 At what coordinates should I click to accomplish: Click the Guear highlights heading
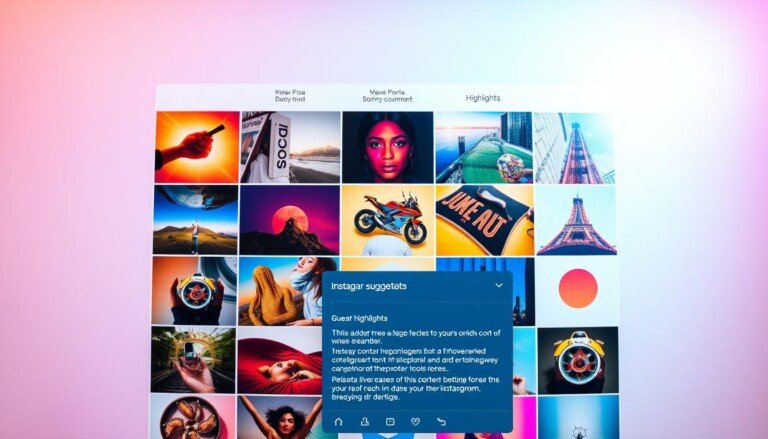click(x=359, y=318)
